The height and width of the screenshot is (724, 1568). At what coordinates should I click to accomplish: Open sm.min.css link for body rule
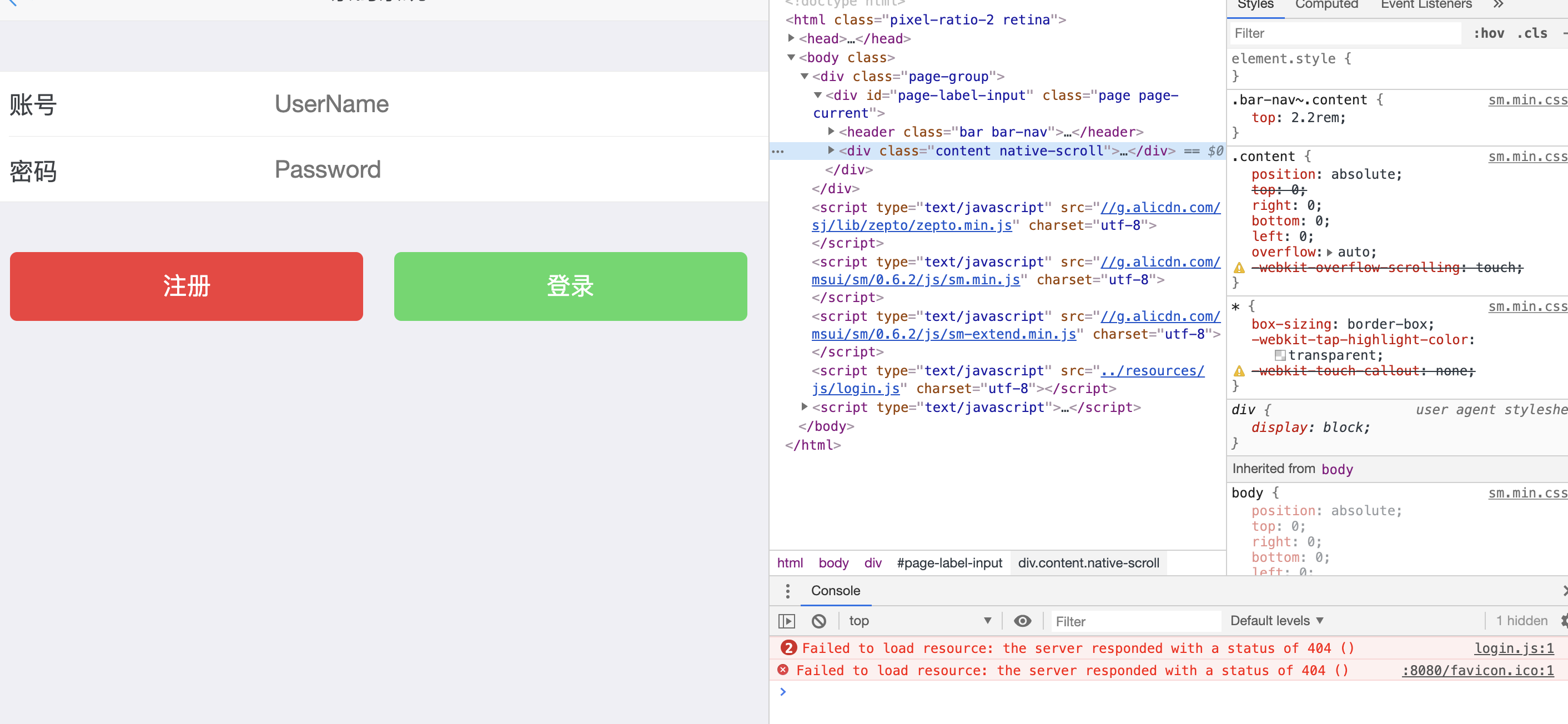tap(1528, 492)
